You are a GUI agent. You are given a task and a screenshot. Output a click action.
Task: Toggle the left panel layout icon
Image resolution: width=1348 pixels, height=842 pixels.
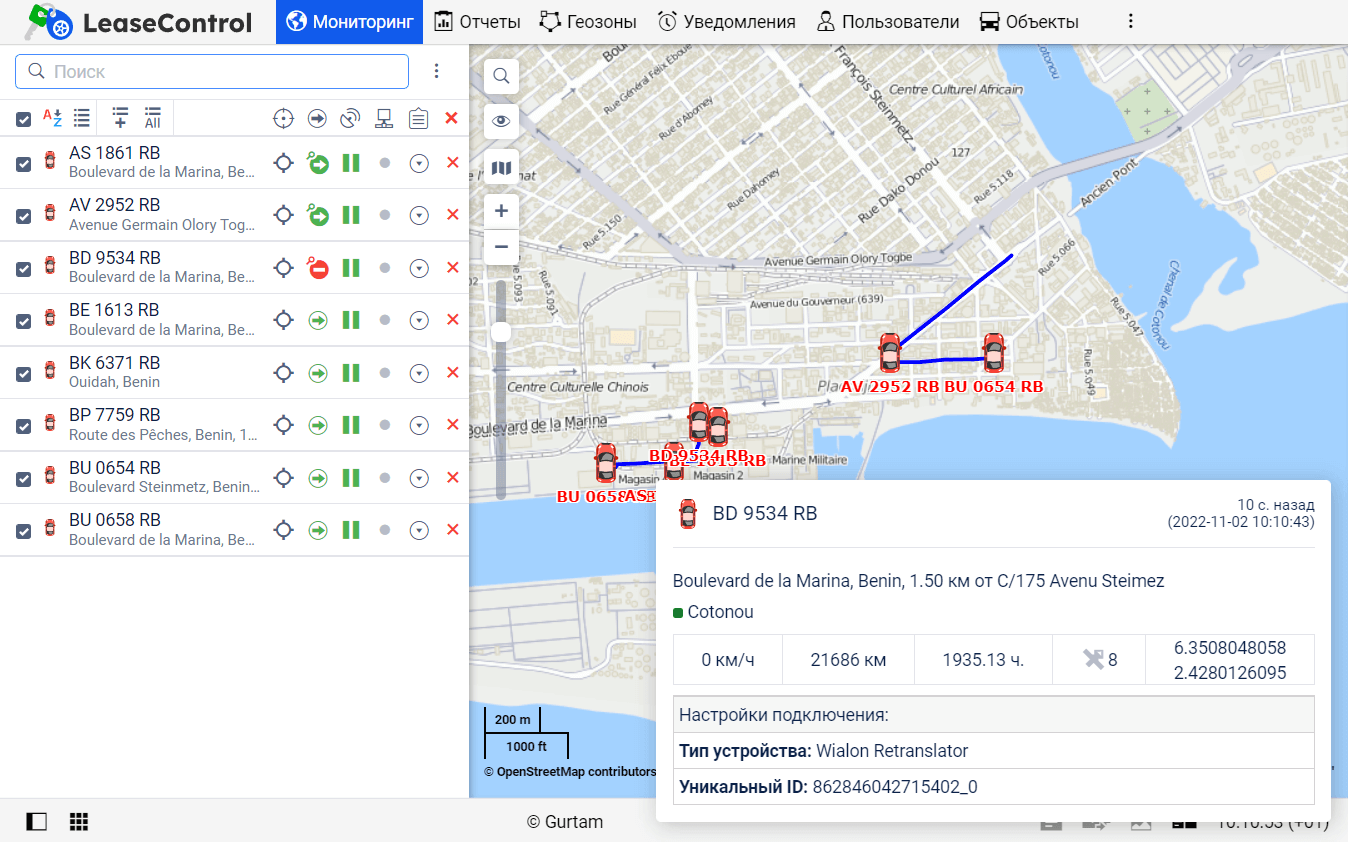(37, 822)
